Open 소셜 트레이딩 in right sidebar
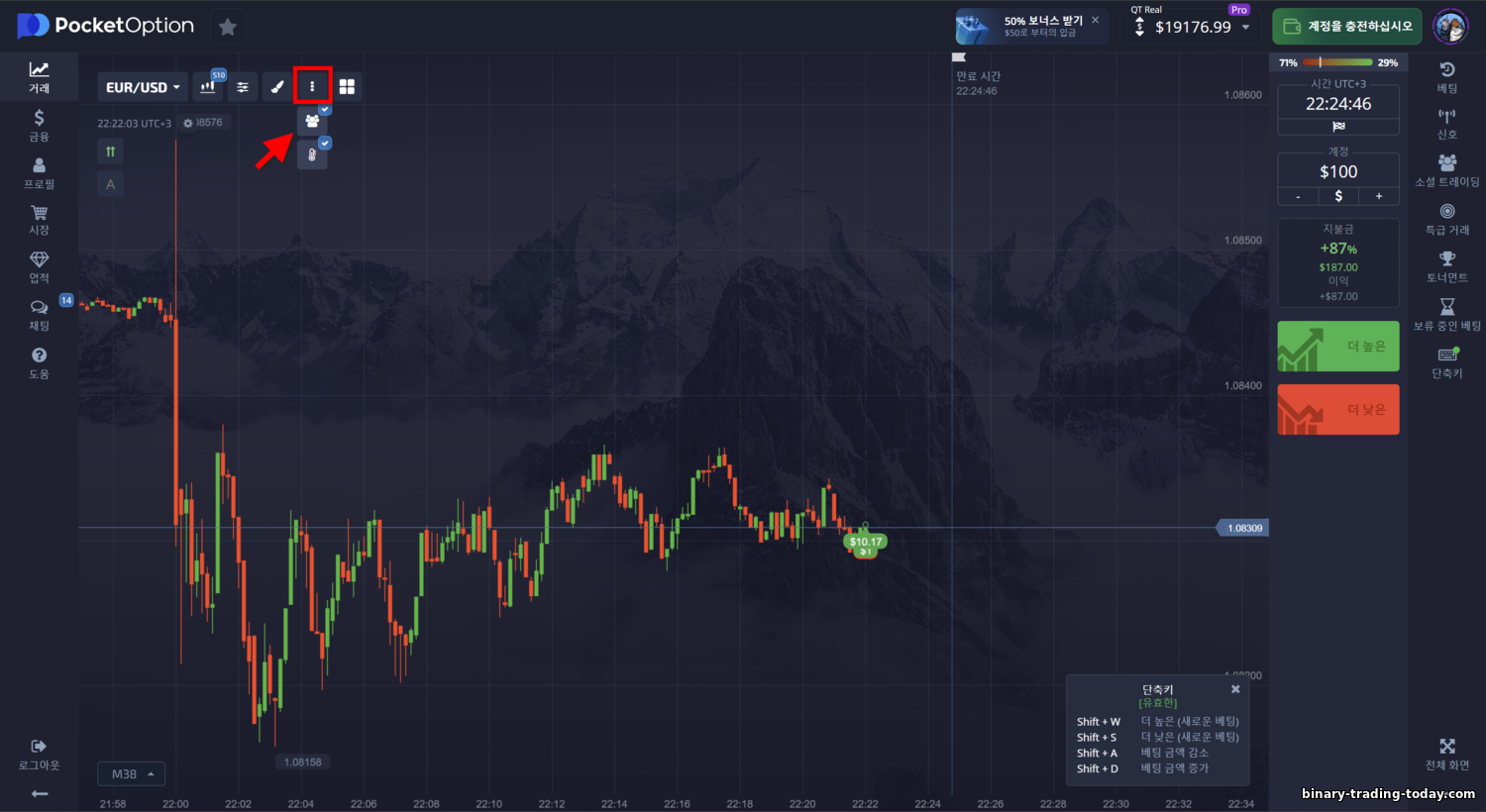The width and height of the screenshot is (1486, 812). point(1447,170)
